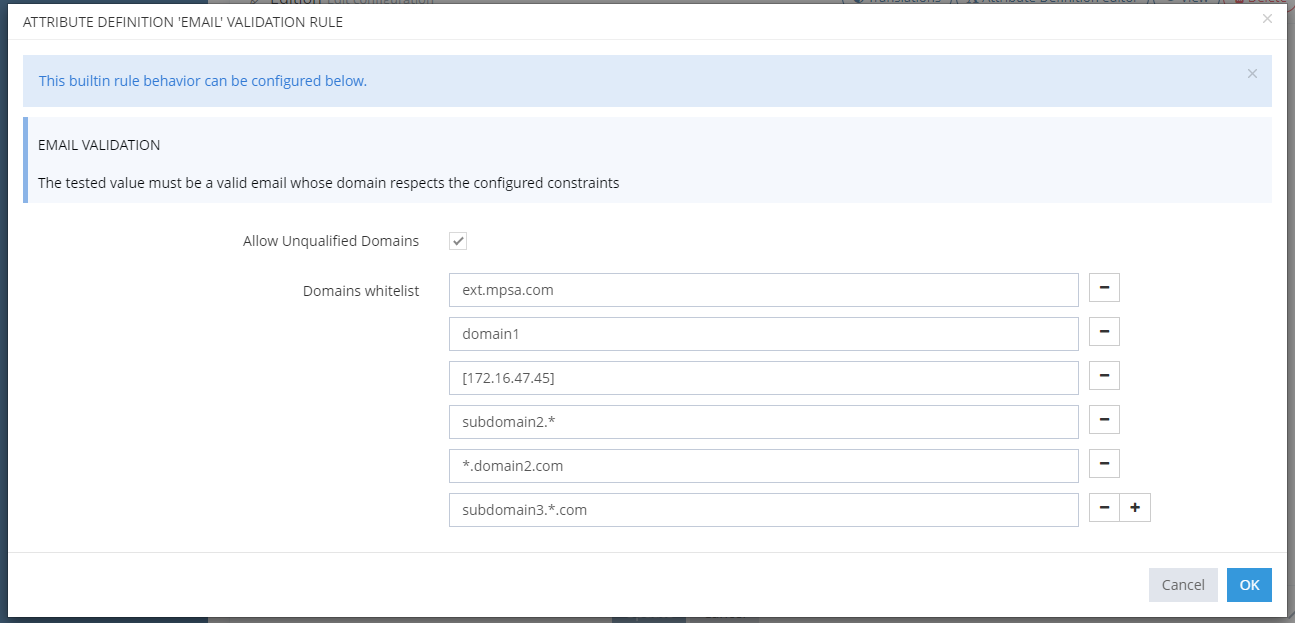Click the Allow Unqualified Domains label
The width and height of the screenshot is (1295, 623).
[x=331, y=241]
